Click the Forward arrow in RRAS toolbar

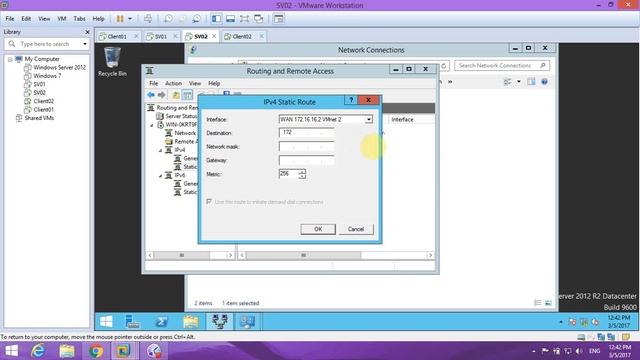click(162, 95)
